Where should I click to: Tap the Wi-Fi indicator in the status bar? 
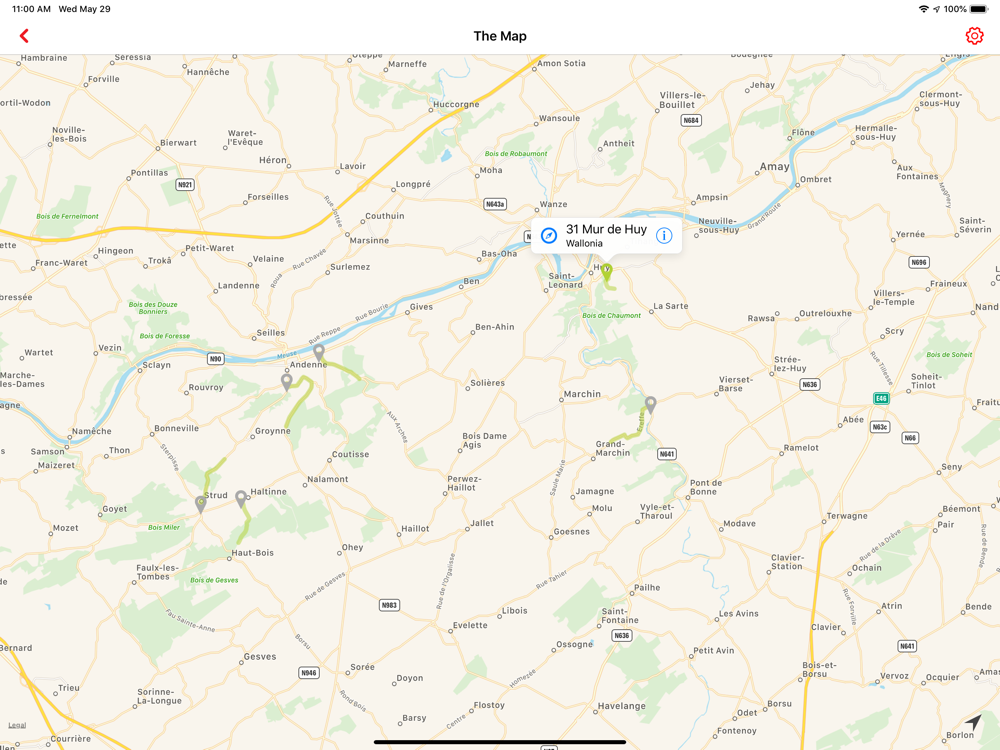923,9
